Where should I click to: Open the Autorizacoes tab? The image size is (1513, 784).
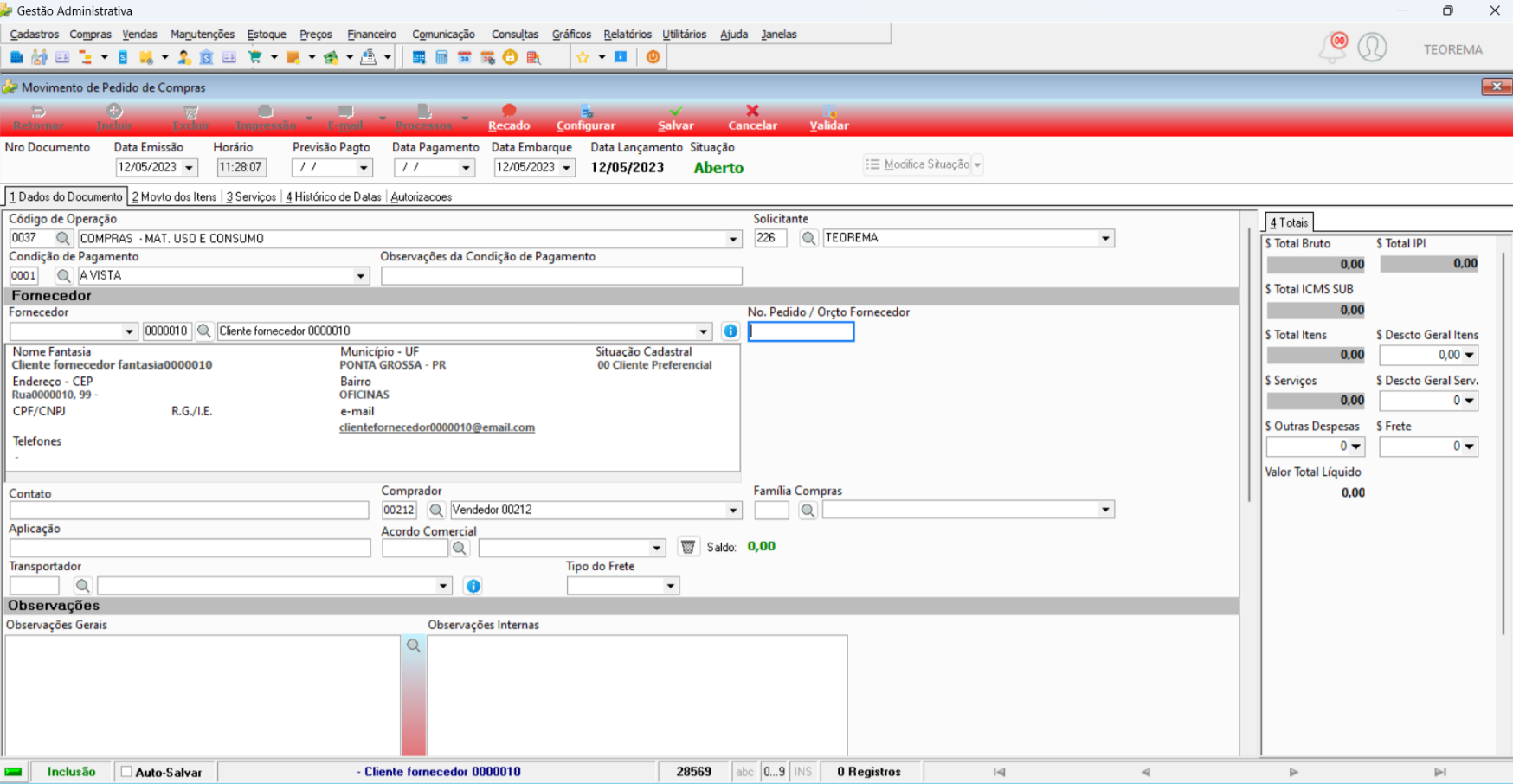[x=422, y=197]
